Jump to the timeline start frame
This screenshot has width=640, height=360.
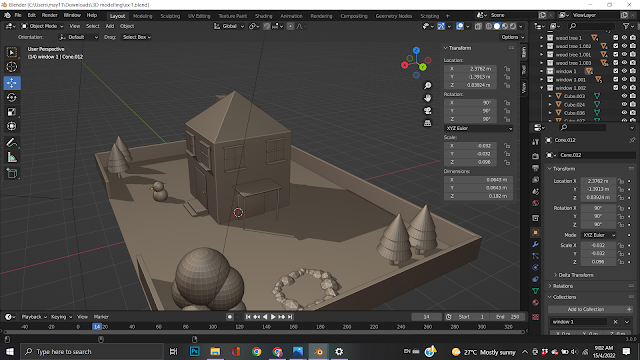point(248,317)
